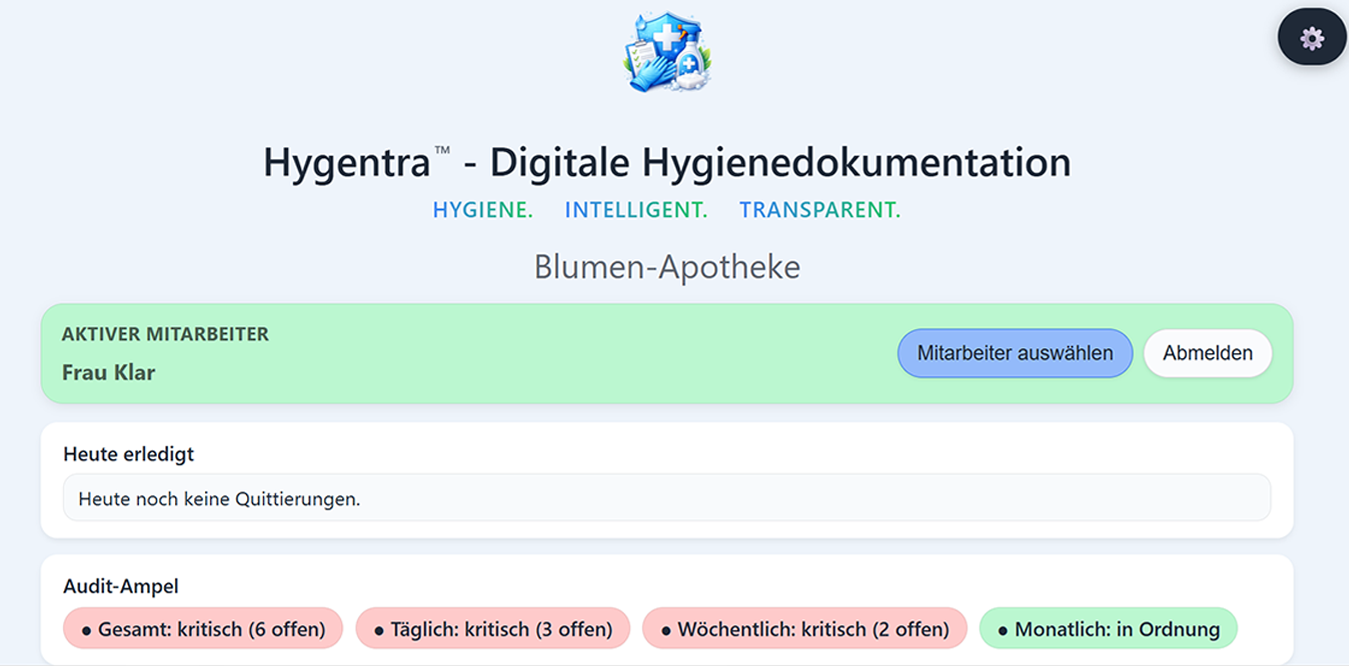Select the Monatlich: in Ordnung badge
Screen dimensions: 1349x666
[x=1109, y=629]
